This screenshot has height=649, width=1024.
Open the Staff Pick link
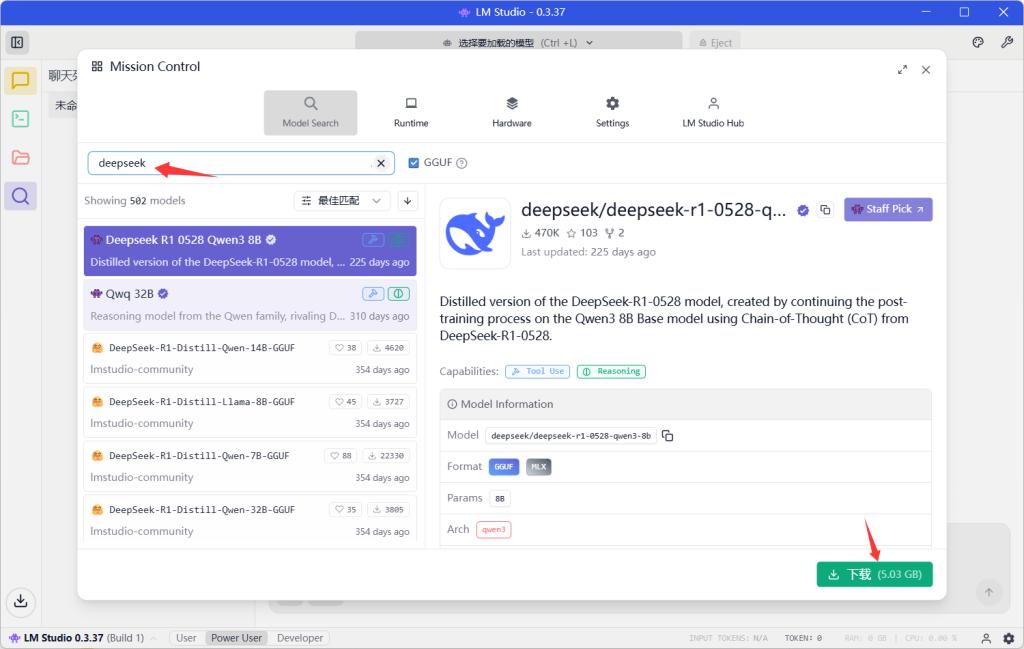pos(888,209)
